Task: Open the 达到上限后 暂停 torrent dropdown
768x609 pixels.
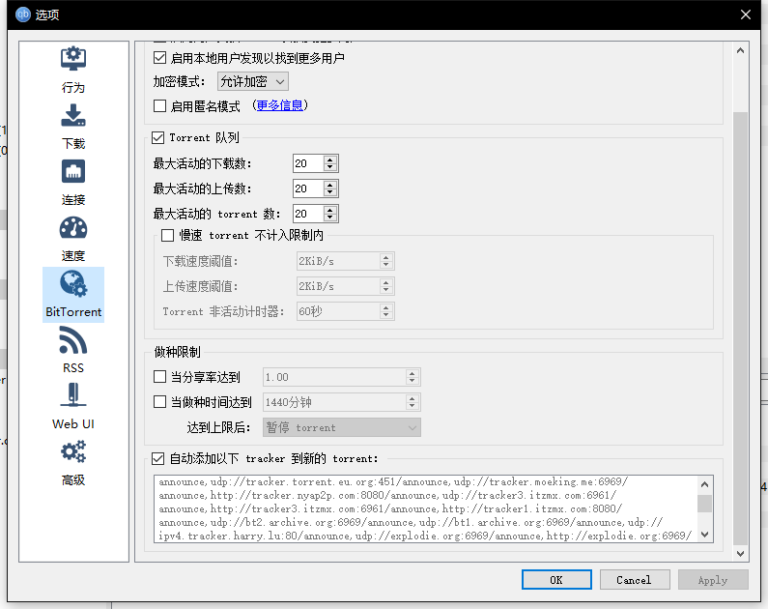Action: pyautogui.click(x=341, y=427)
